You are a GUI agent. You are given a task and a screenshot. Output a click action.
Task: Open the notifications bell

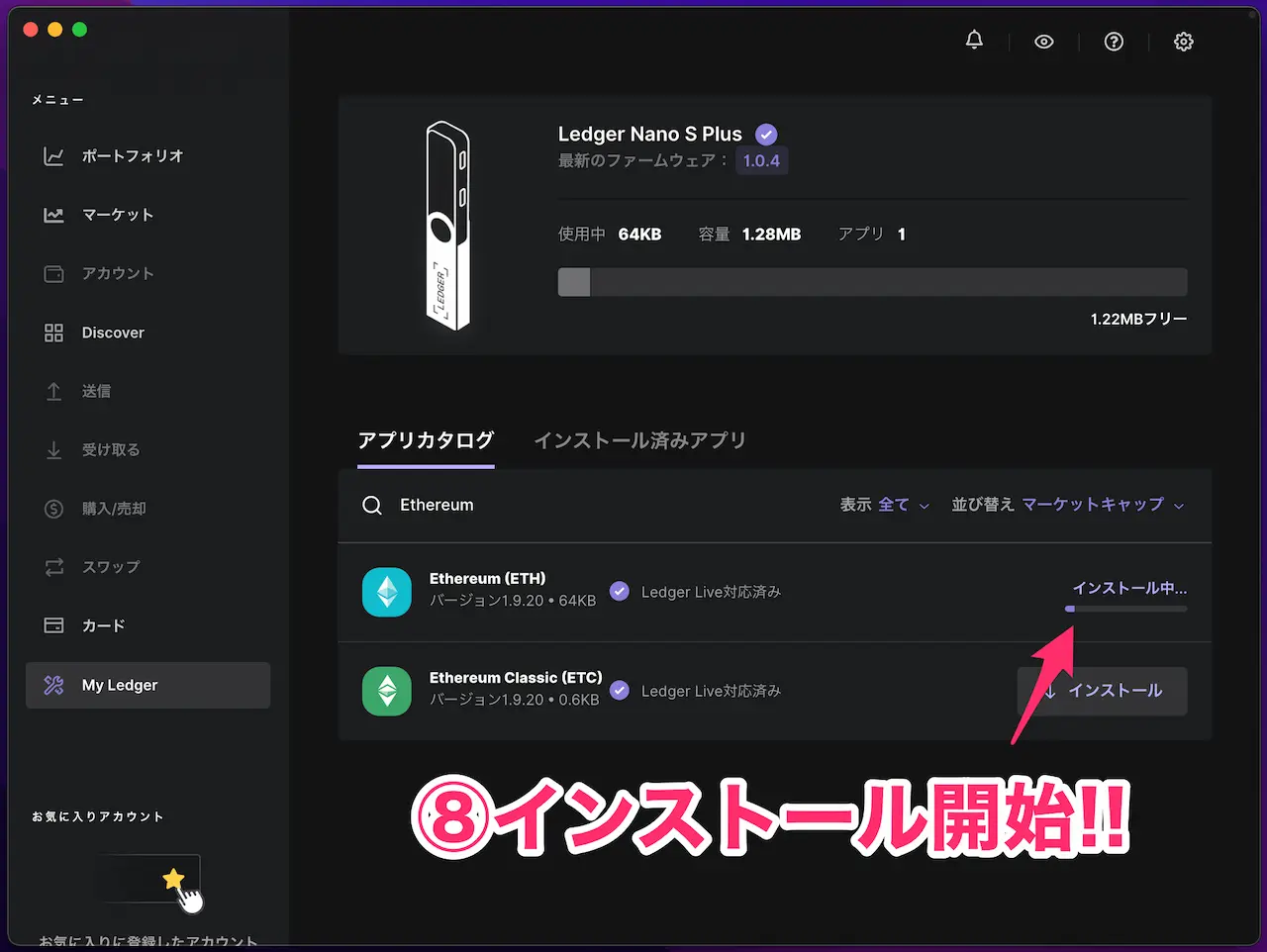click(x=974, y=40)
